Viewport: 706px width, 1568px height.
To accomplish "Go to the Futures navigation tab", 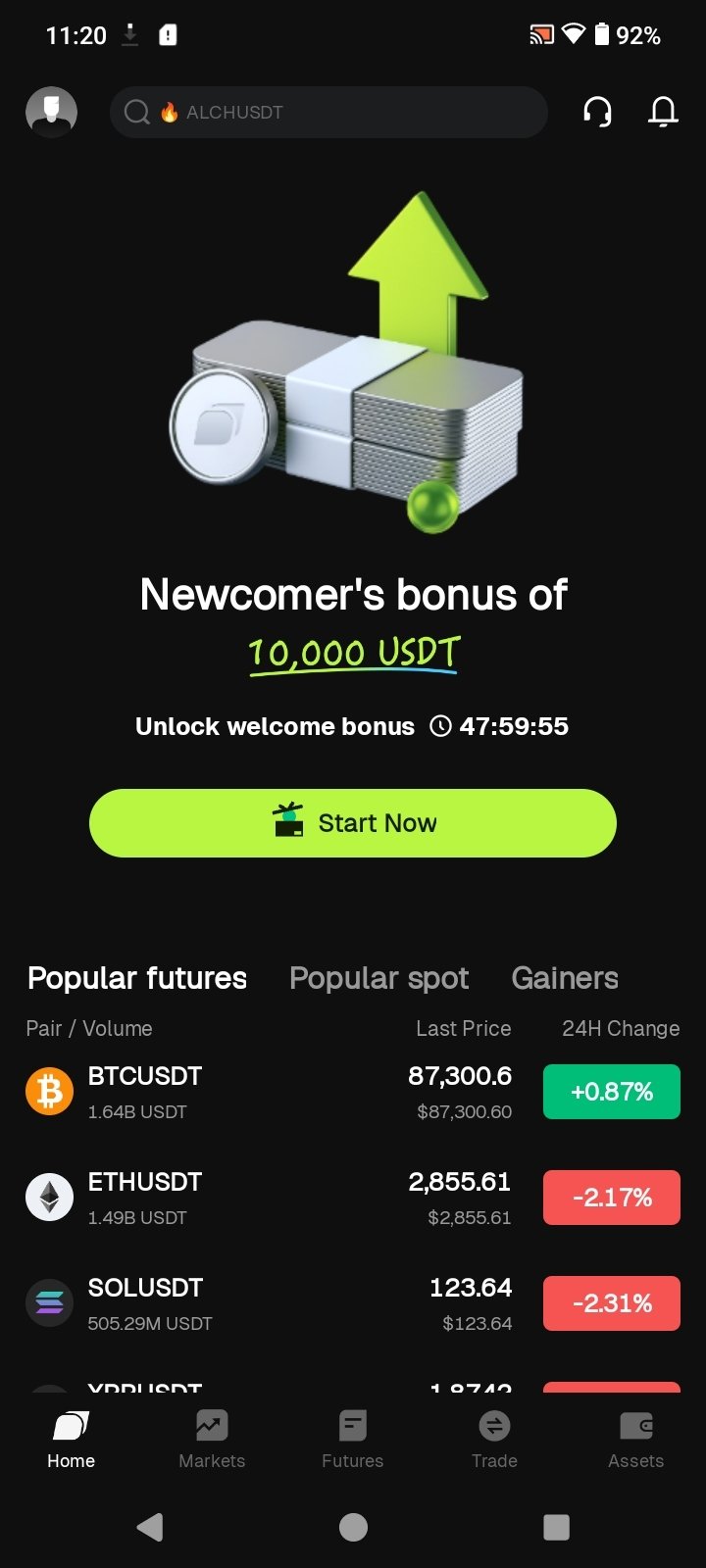I will coord(353,1439).
